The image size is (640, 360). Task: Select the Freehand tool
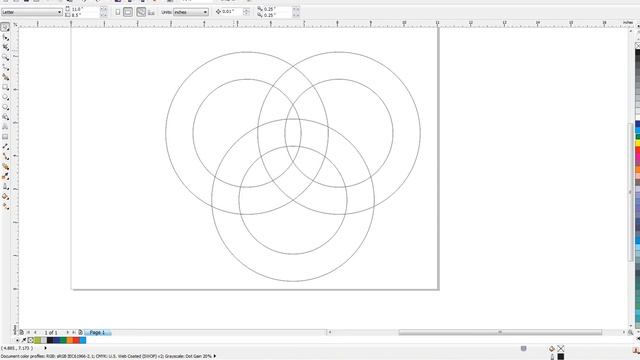pos(5,67)
